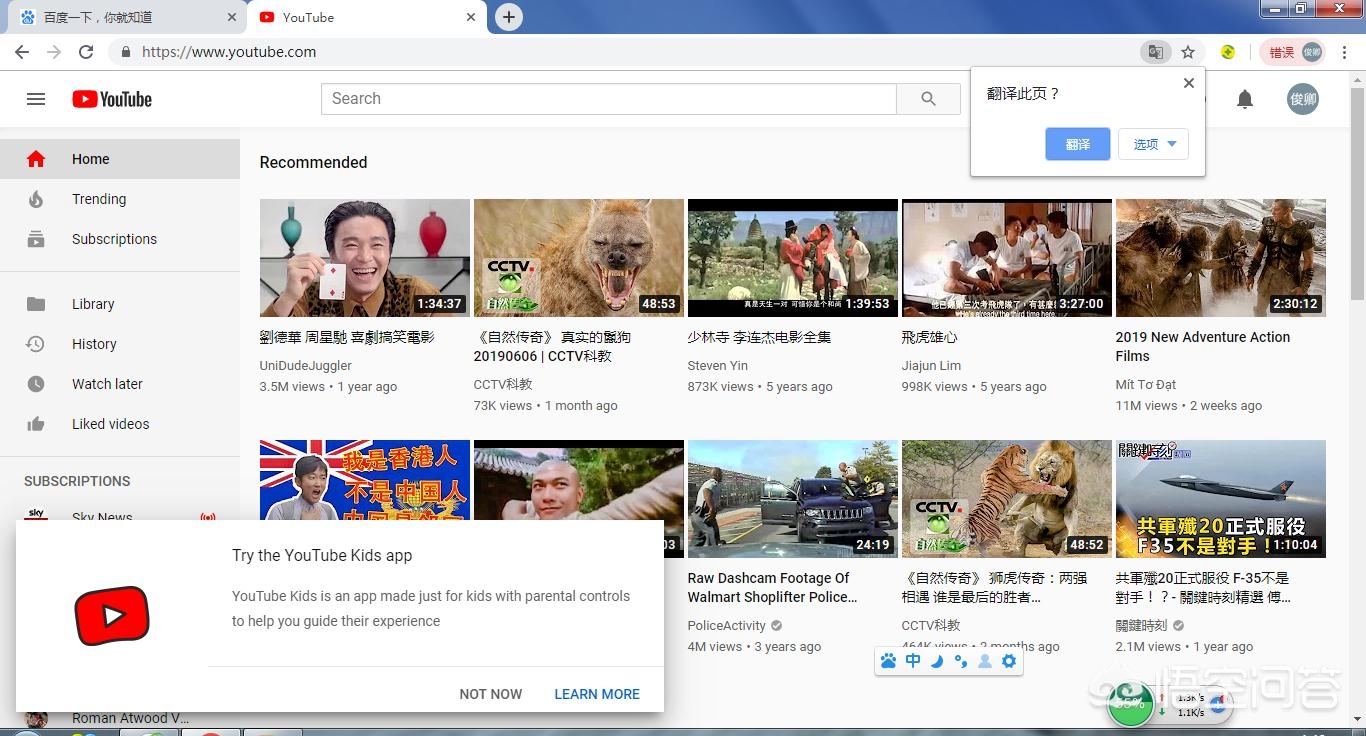Click the blue 翻译 translate button
Screen dimensions: 1366x736
[x=1078, y=144]
